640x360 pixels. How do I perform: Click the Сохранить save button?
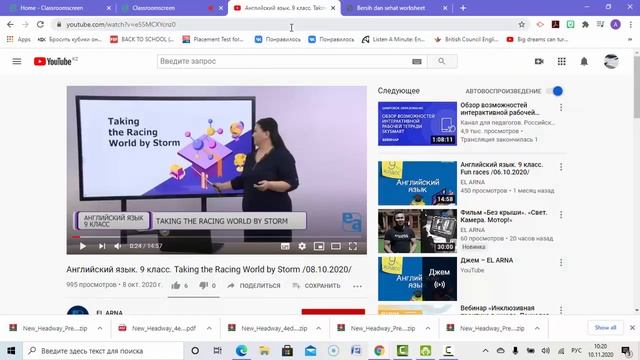(x=316, y=286)
